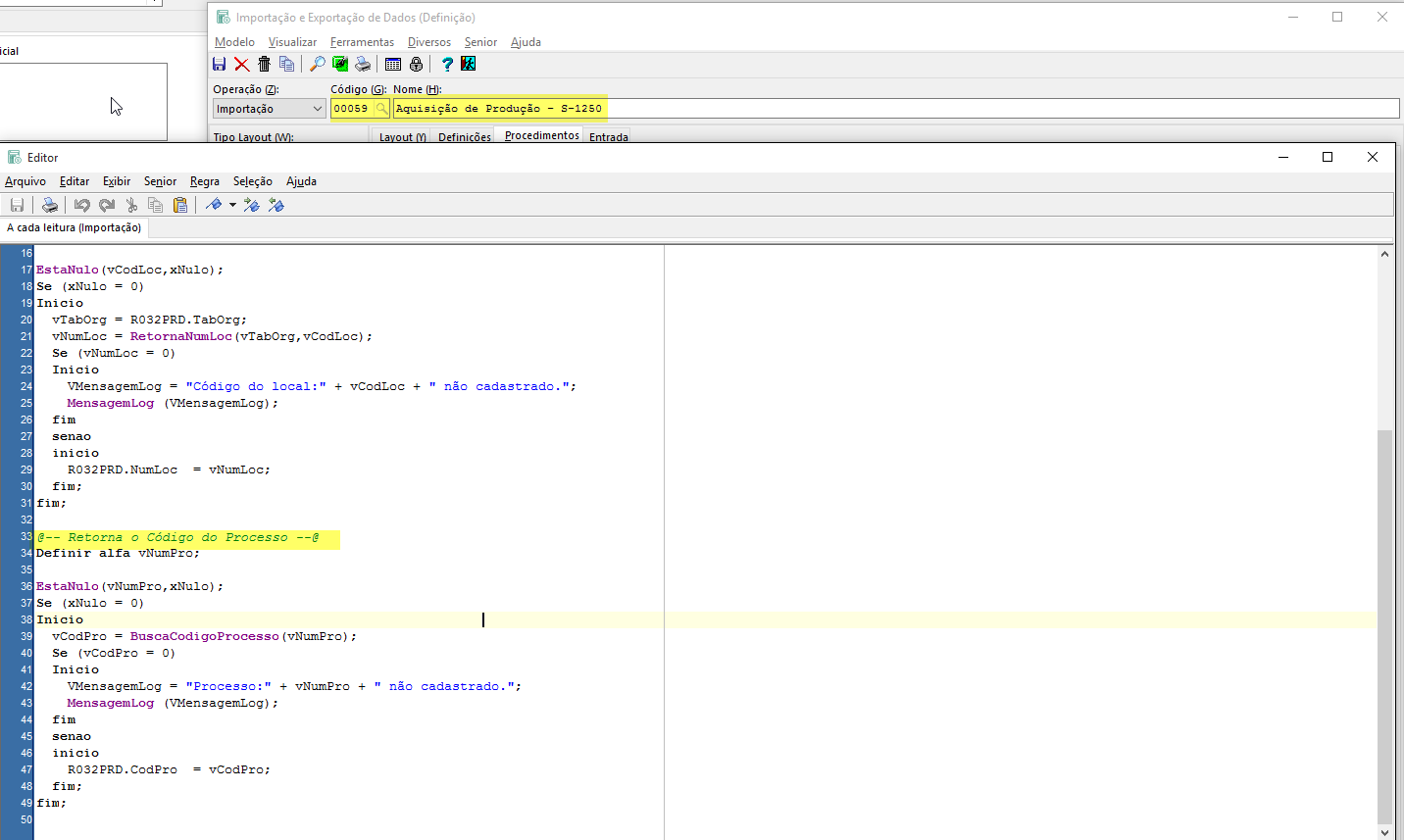1404x840 pixels.
Task: Open the Ferramentas menu
Action: [362, 42]
